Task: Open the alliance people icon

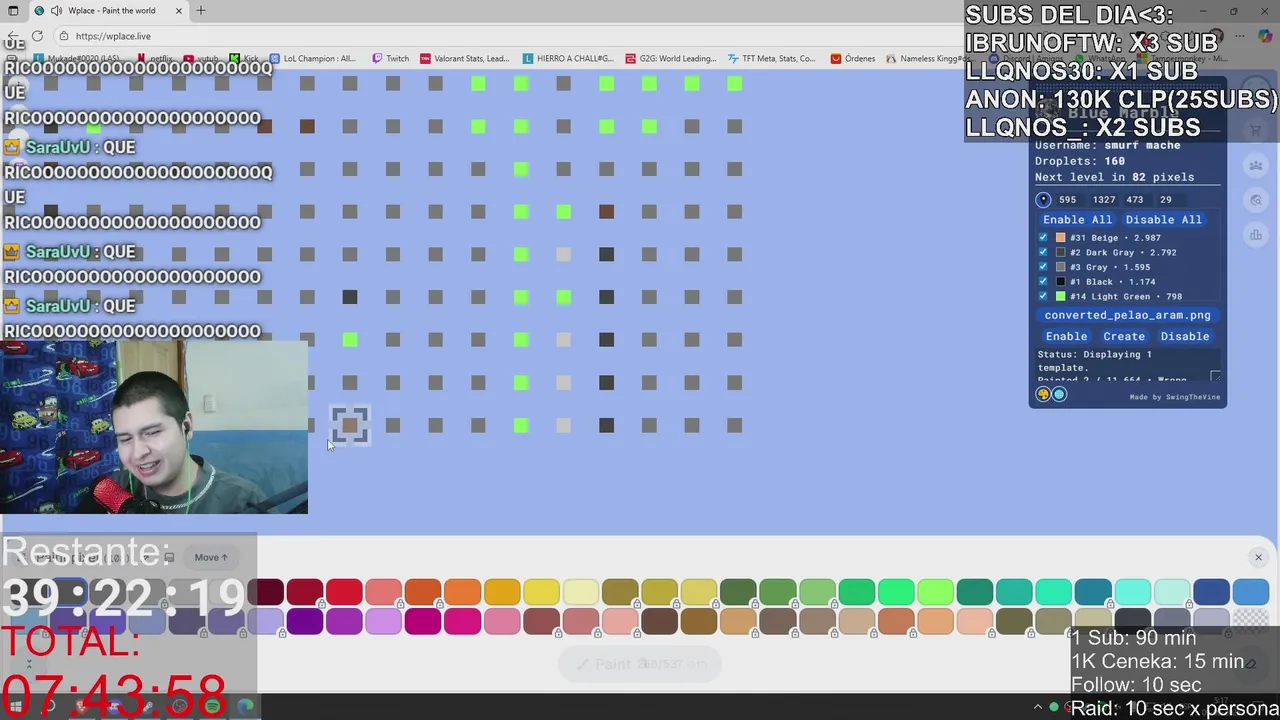Action: click(1256, 165)
